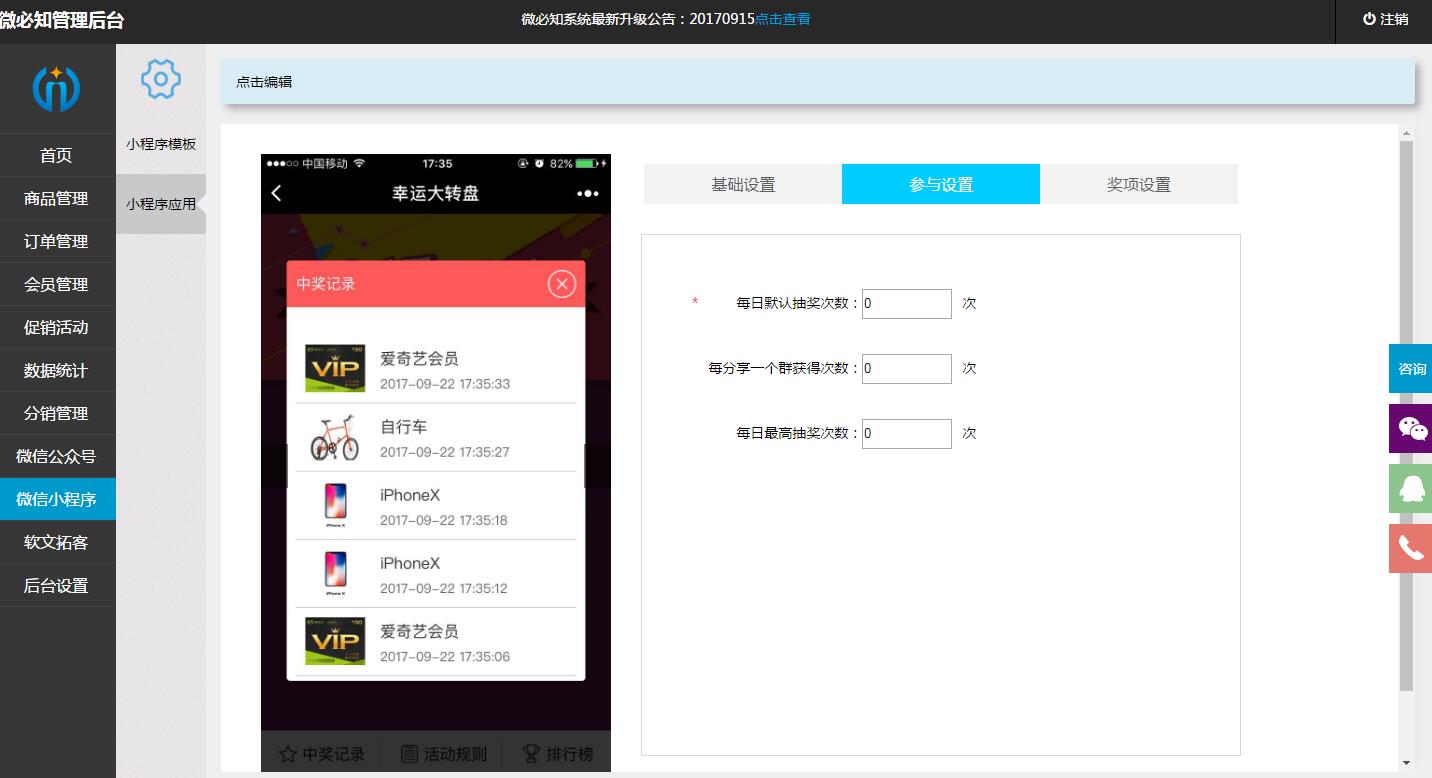Click the WeChat icon on right sidebar
The width and height of the screenshot is (1432, 778).
click(1411, 429)
